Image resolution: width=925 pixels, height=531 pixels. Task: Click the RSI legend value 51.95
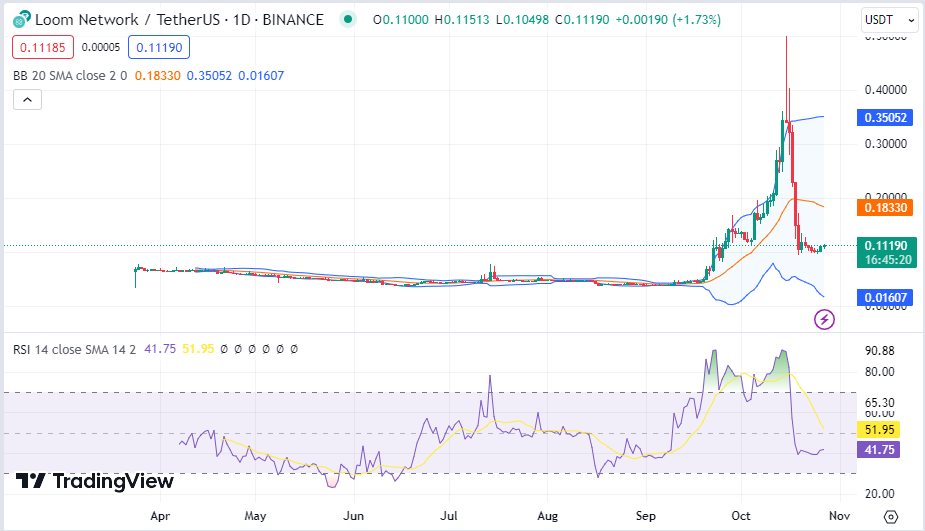point(198,349)
